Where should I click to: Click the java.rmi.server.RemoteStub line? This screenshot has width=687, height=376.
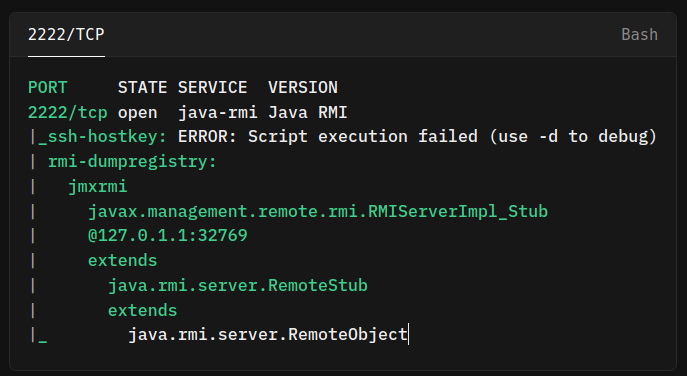pos(237,285)
